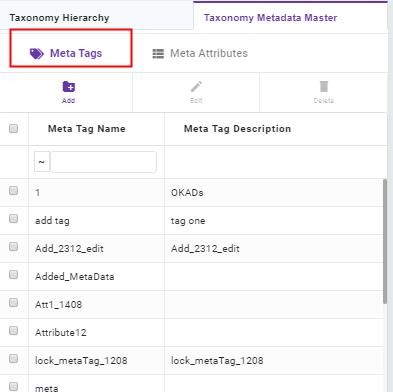Click the OKADs description cell
This screenshot has width=393, height=392.
(273, 193)
